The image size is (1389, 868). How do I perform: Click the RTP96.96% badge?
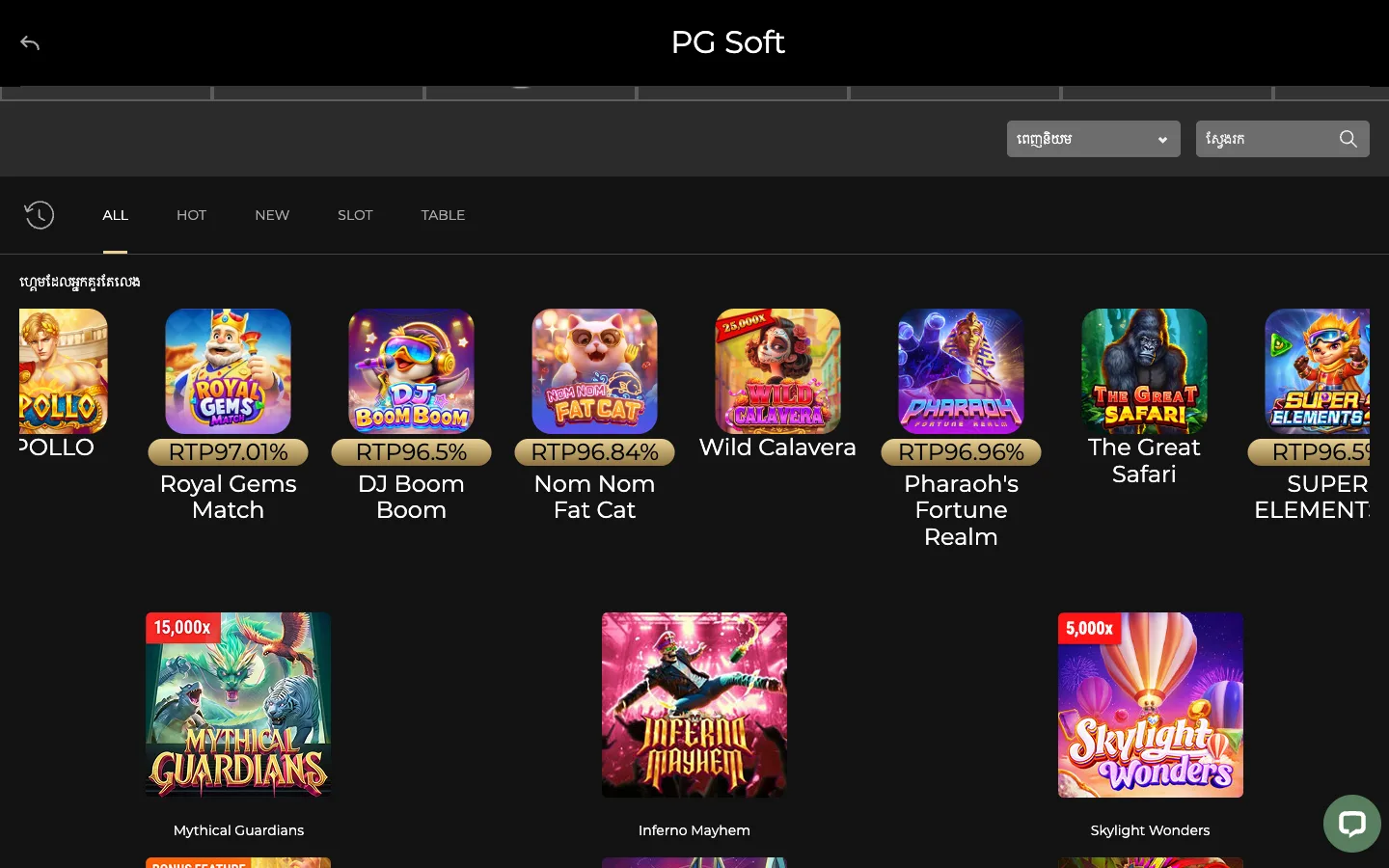point(961,452)
